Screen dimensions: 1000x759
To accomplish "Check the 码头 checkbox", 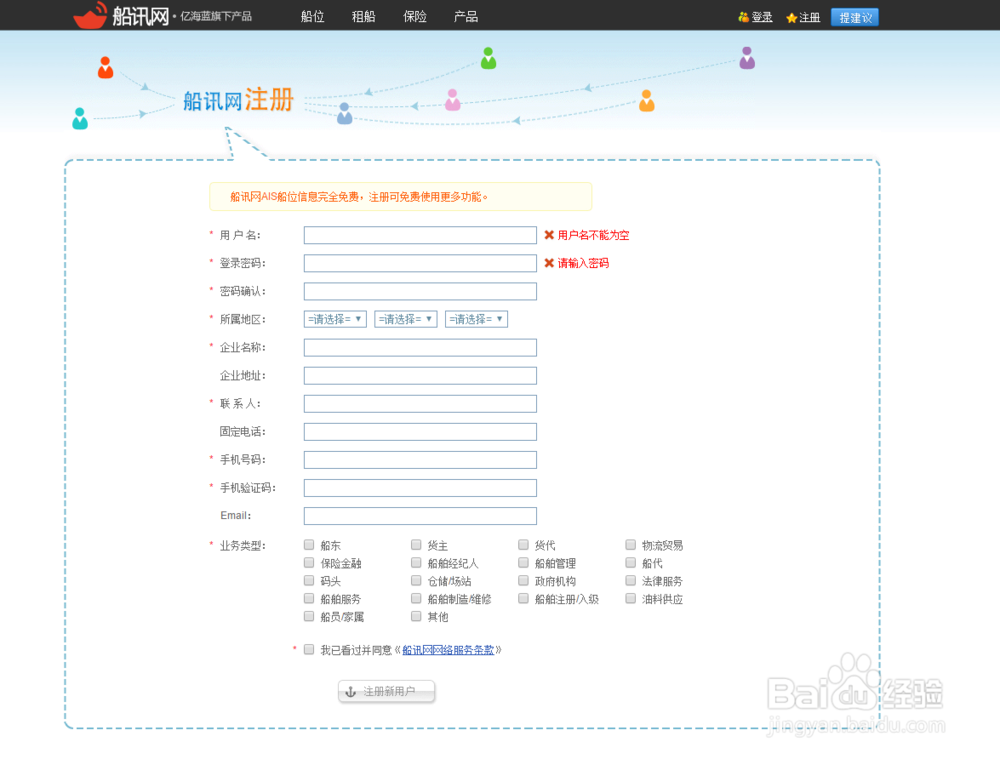I will pos(309,580).
